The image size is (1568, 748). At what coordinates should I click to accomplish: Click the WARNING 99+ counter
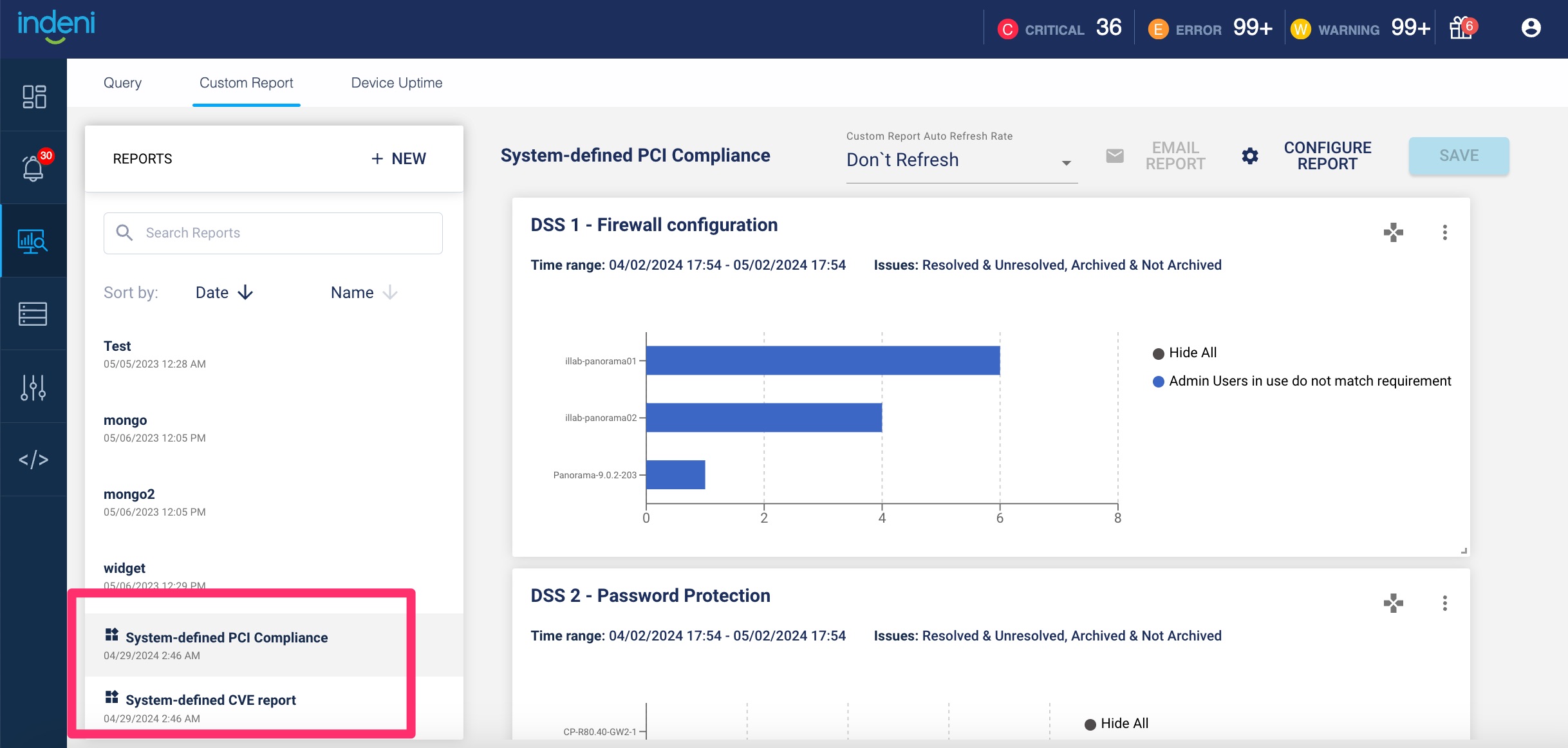click(x=1360, y=29)
